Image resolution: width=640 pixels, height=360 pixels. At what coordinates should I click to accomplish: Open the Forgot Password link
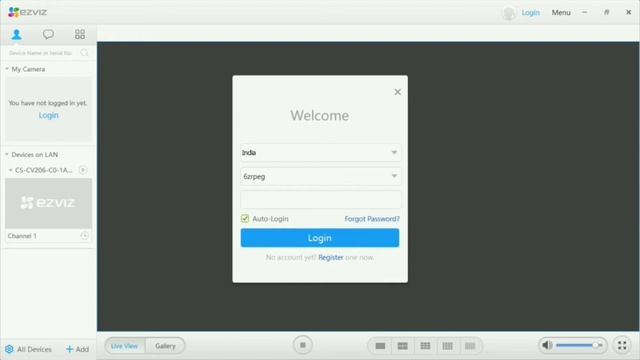coord(372,219)
